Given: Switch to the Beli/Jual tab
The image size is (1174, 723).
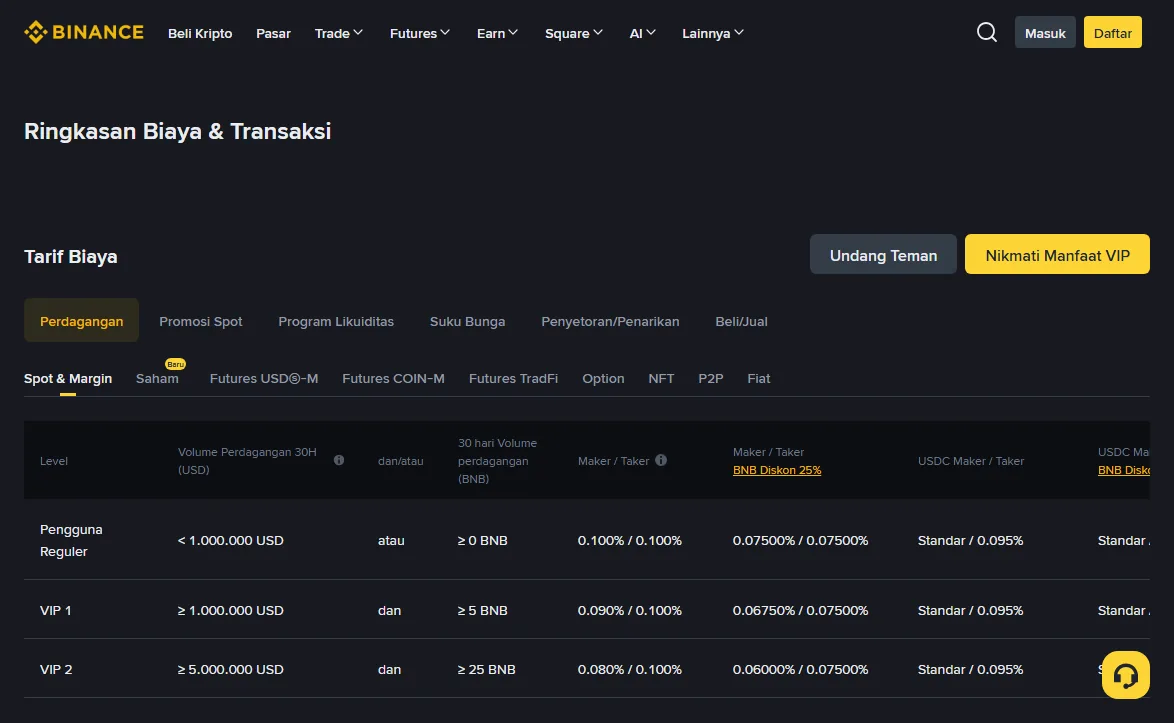Looking at the screenshot, I should click(741, 321).
